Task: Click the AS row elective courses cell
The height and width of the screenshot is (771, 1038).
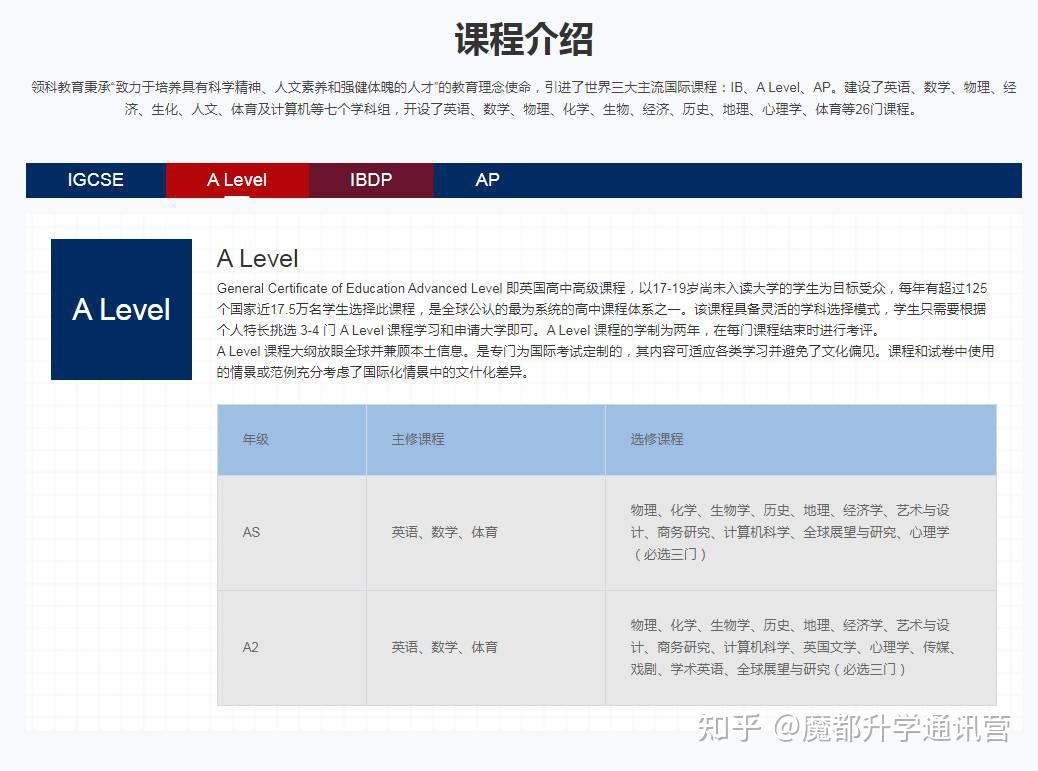Action: (x=801, y=533)
